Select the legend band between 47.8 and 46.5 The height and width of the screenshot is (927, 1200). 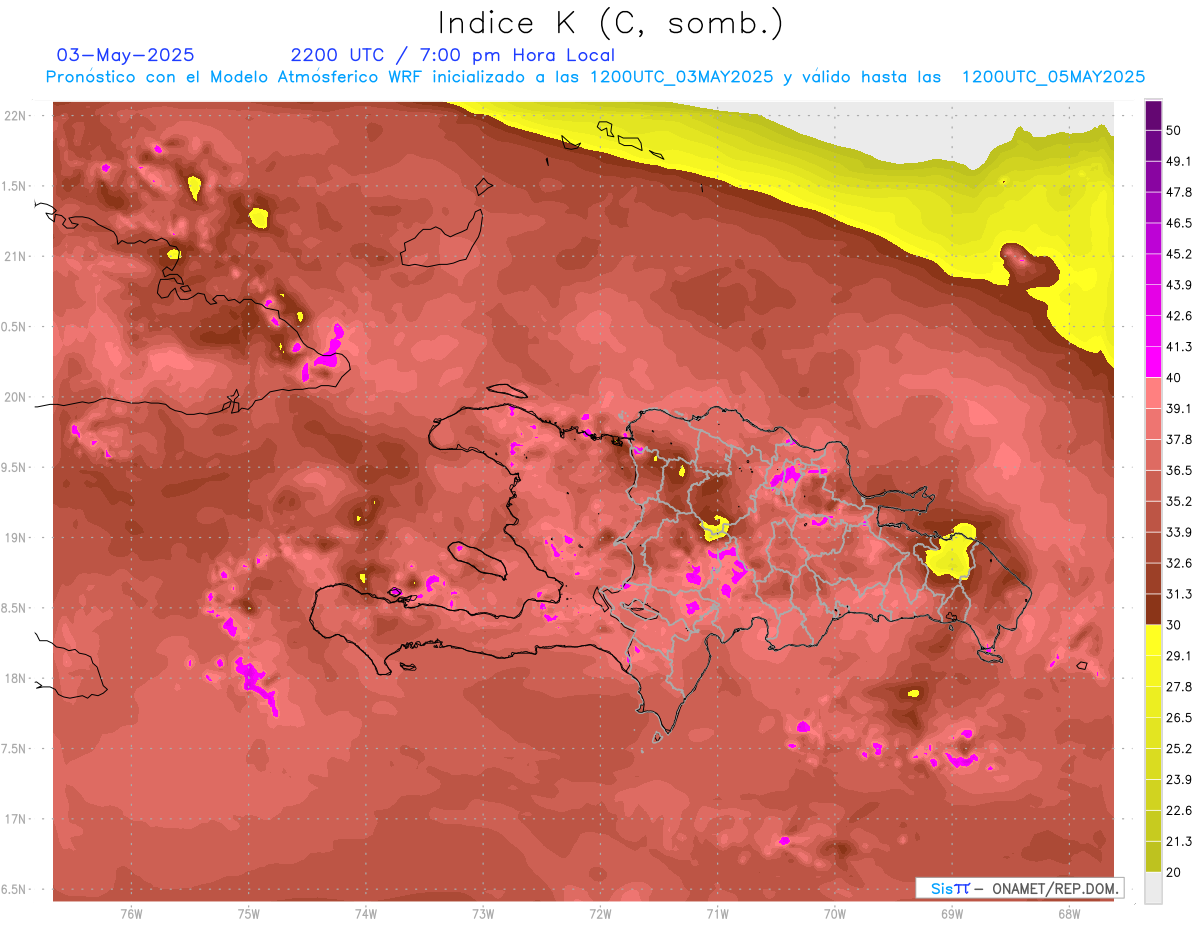1153,208
